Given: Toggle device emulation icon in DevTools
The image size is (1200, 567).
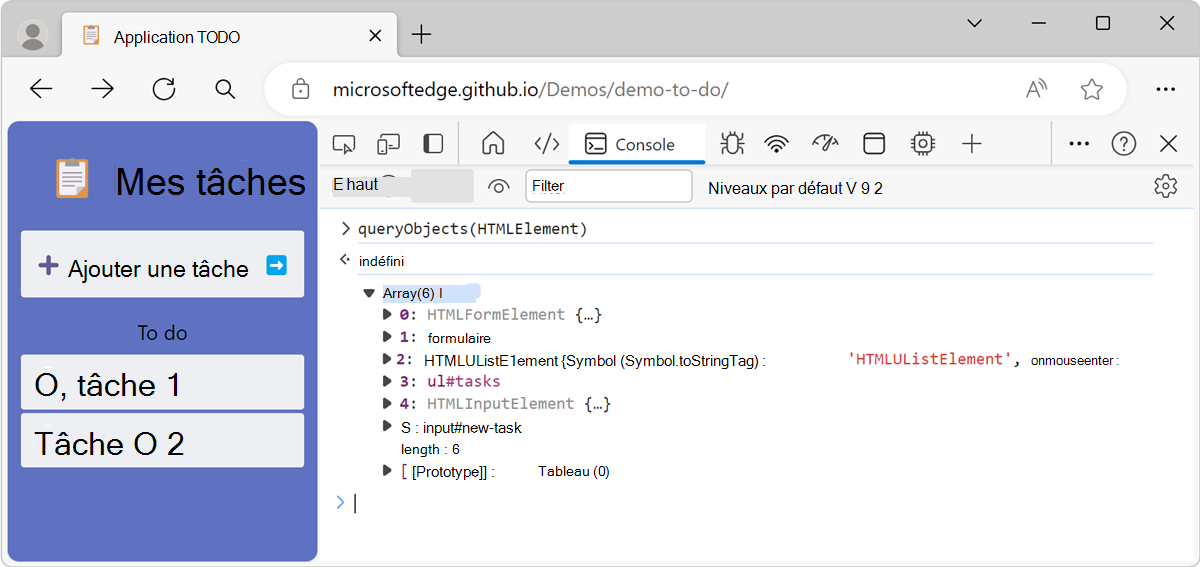Looking at the screenshot, I should coord(388,144).
